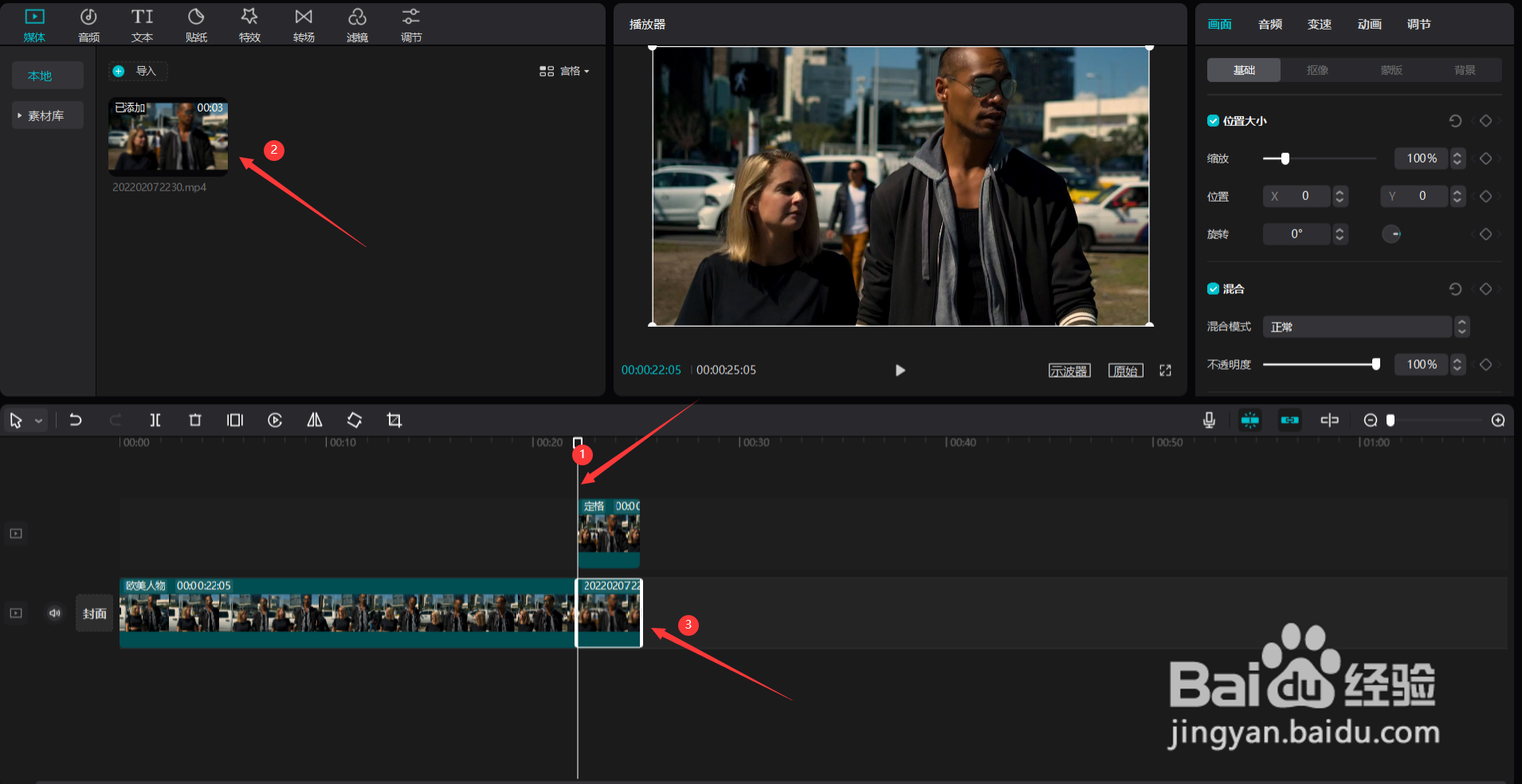
Task: Click the split clip tool
Action: coord(155,420)
